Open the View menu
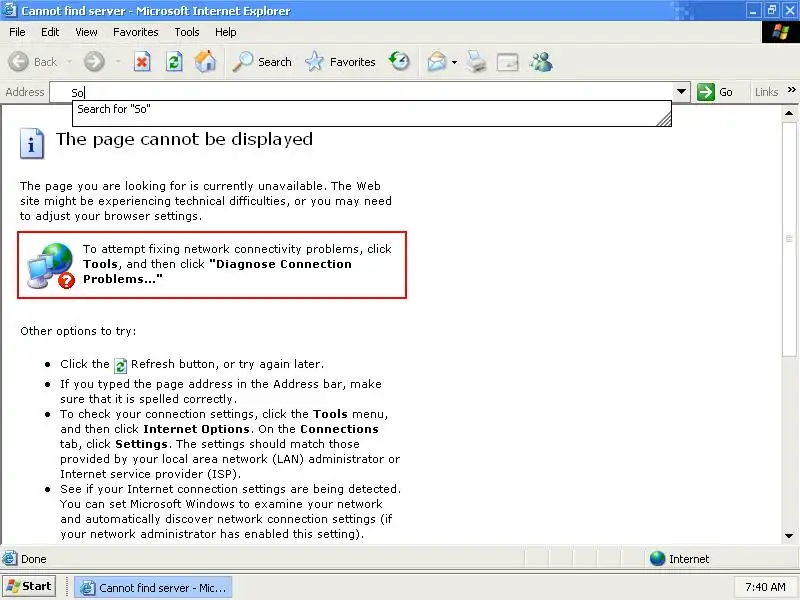The image size is (800, 600). point(86,32)
